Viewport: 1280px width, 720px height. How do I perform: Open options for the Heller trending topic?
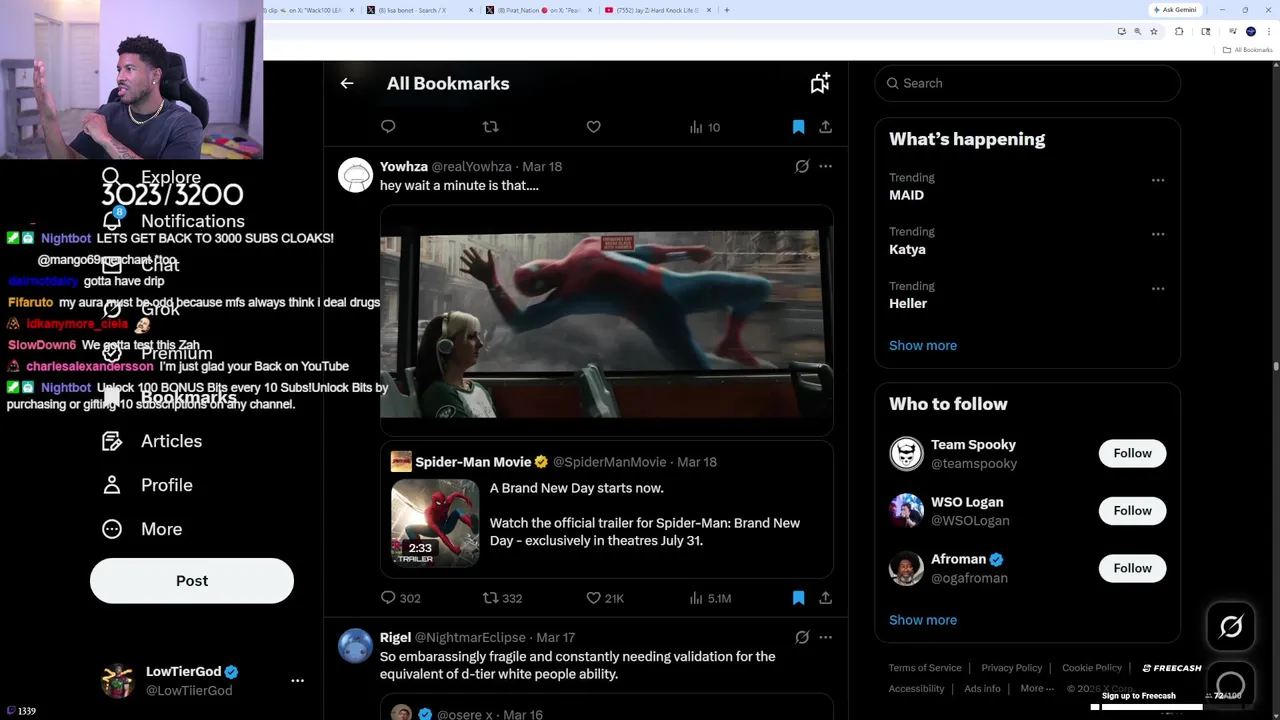tap(1158, 288)
